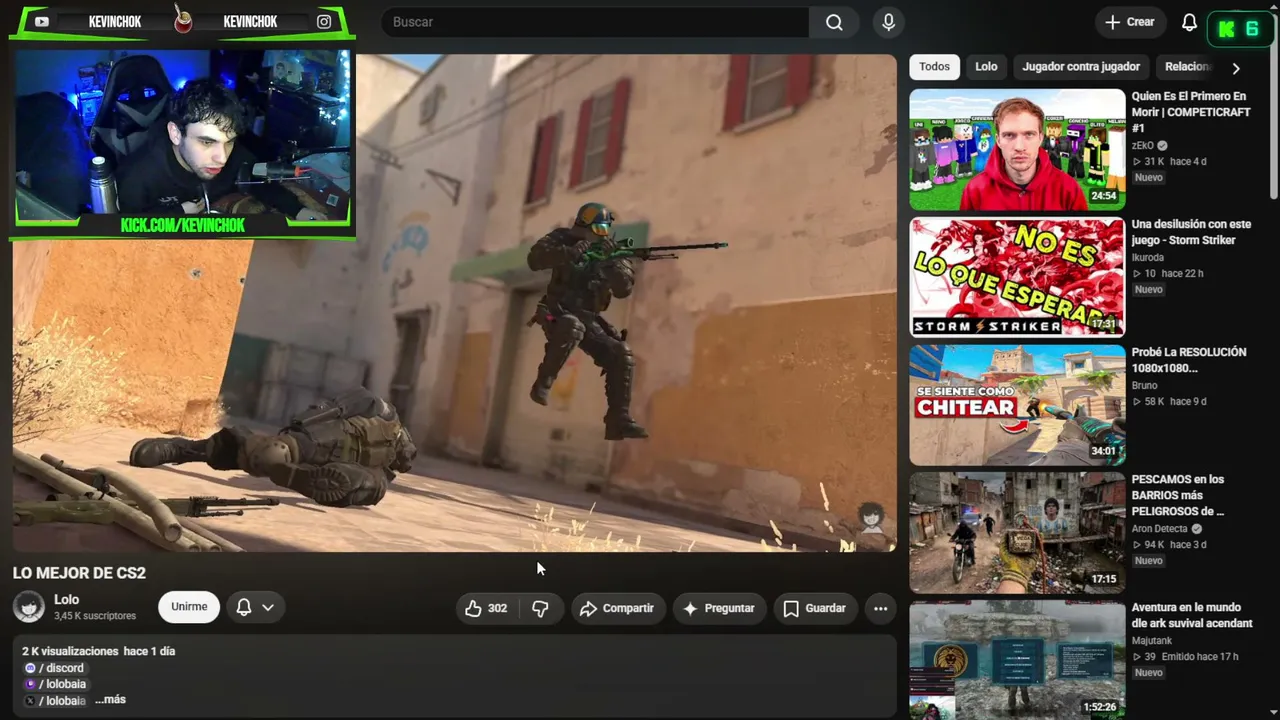This screenshot has width=1280, height=720.
Task: Save the video with Guardar
Action: (815, 608)
